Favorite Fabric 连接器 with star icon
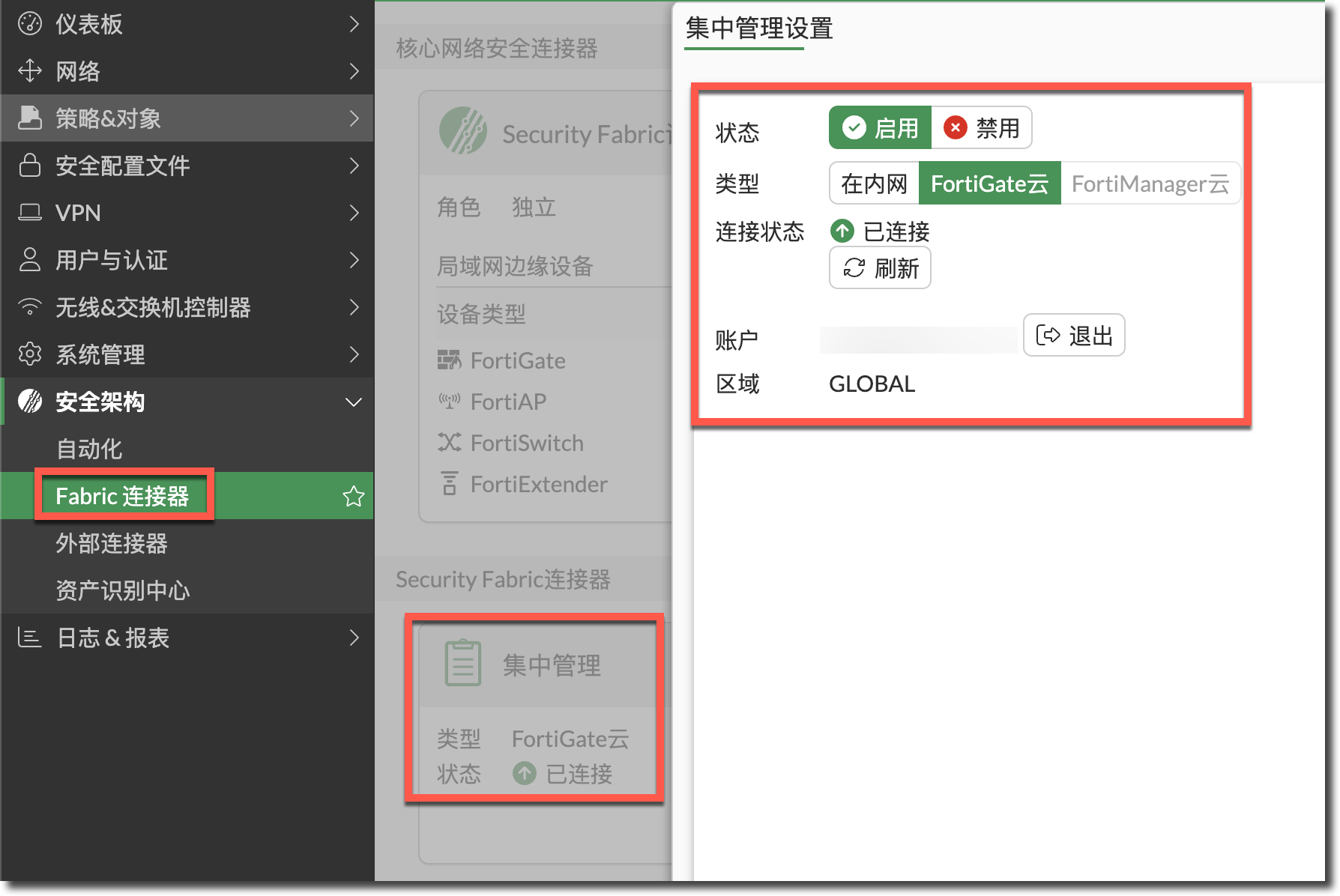The width and height of the screenshot is (1340, 896). click(x=353, y=496)
